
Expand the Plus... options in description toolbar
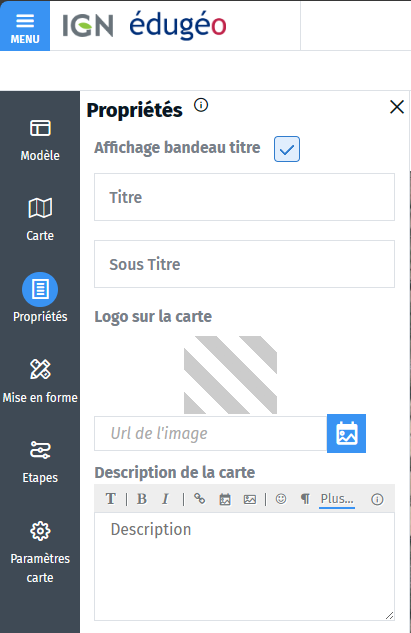click(337, 499)
